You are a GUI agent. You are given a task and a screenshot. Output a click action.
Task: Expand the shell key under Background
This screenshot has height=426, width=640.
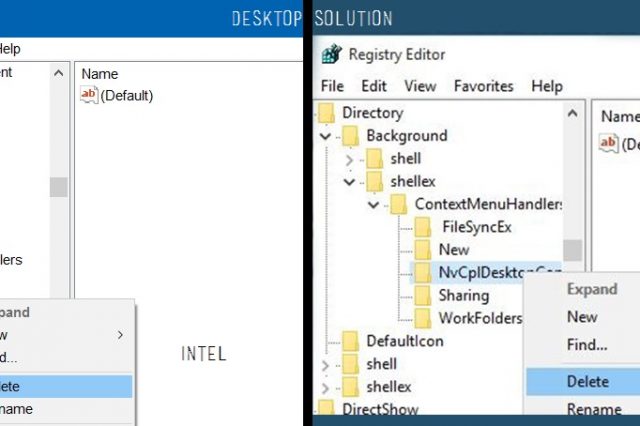[x=349, y=159]
